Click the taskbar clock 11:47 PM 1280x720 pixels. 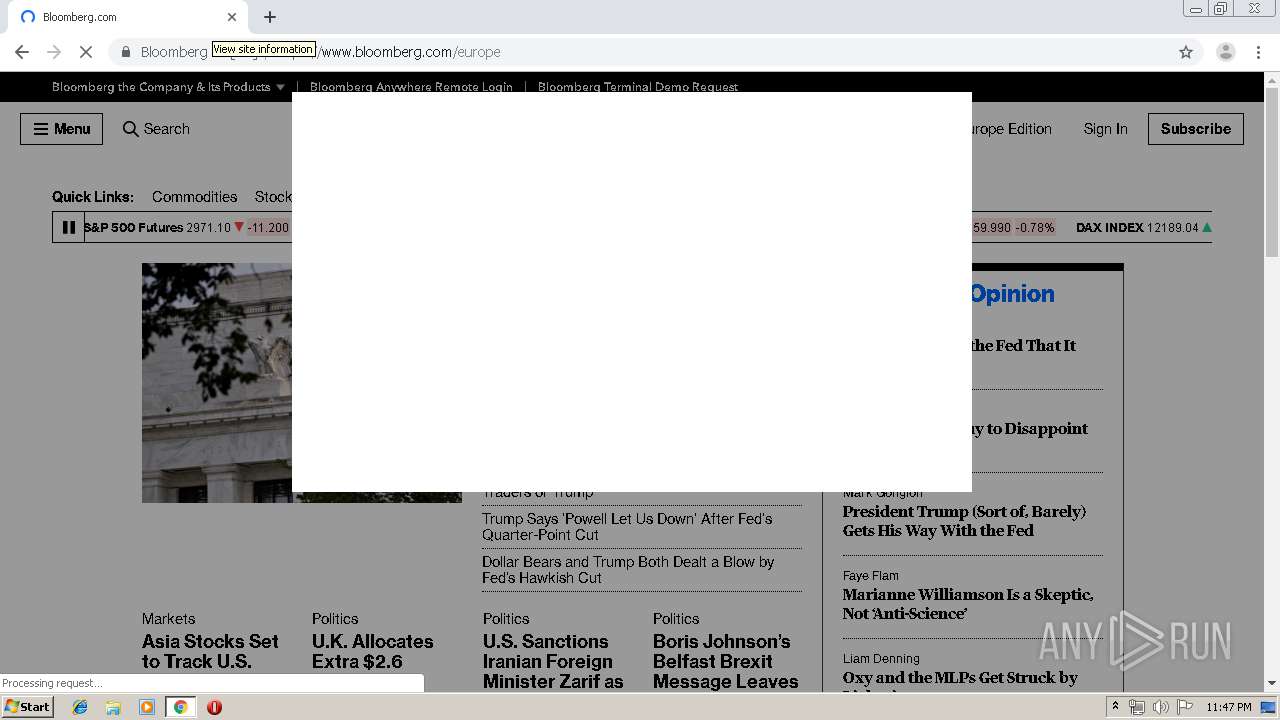1229,707
